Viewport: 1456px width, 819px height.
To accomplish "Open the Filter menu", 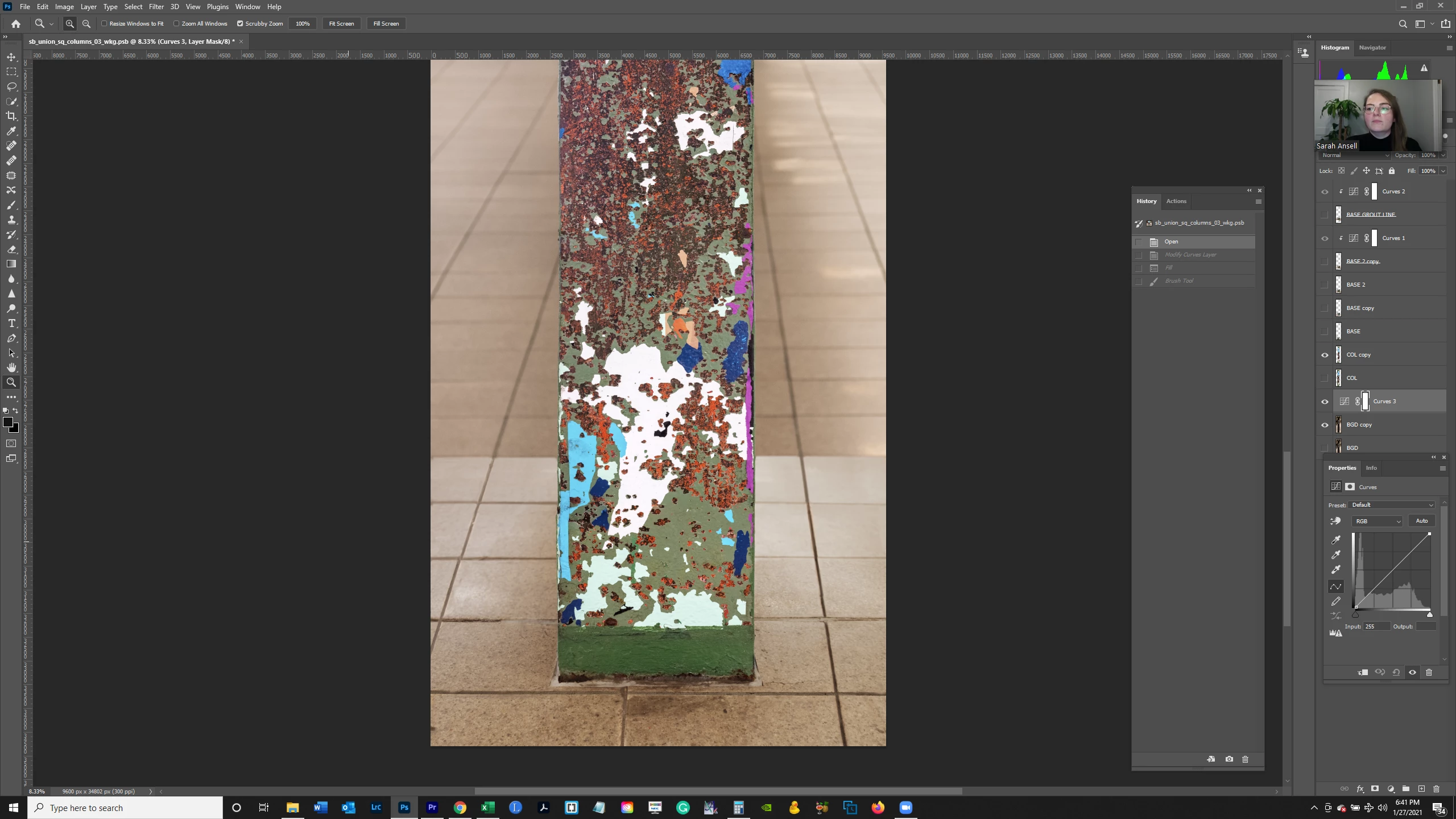I will point(156,7).
